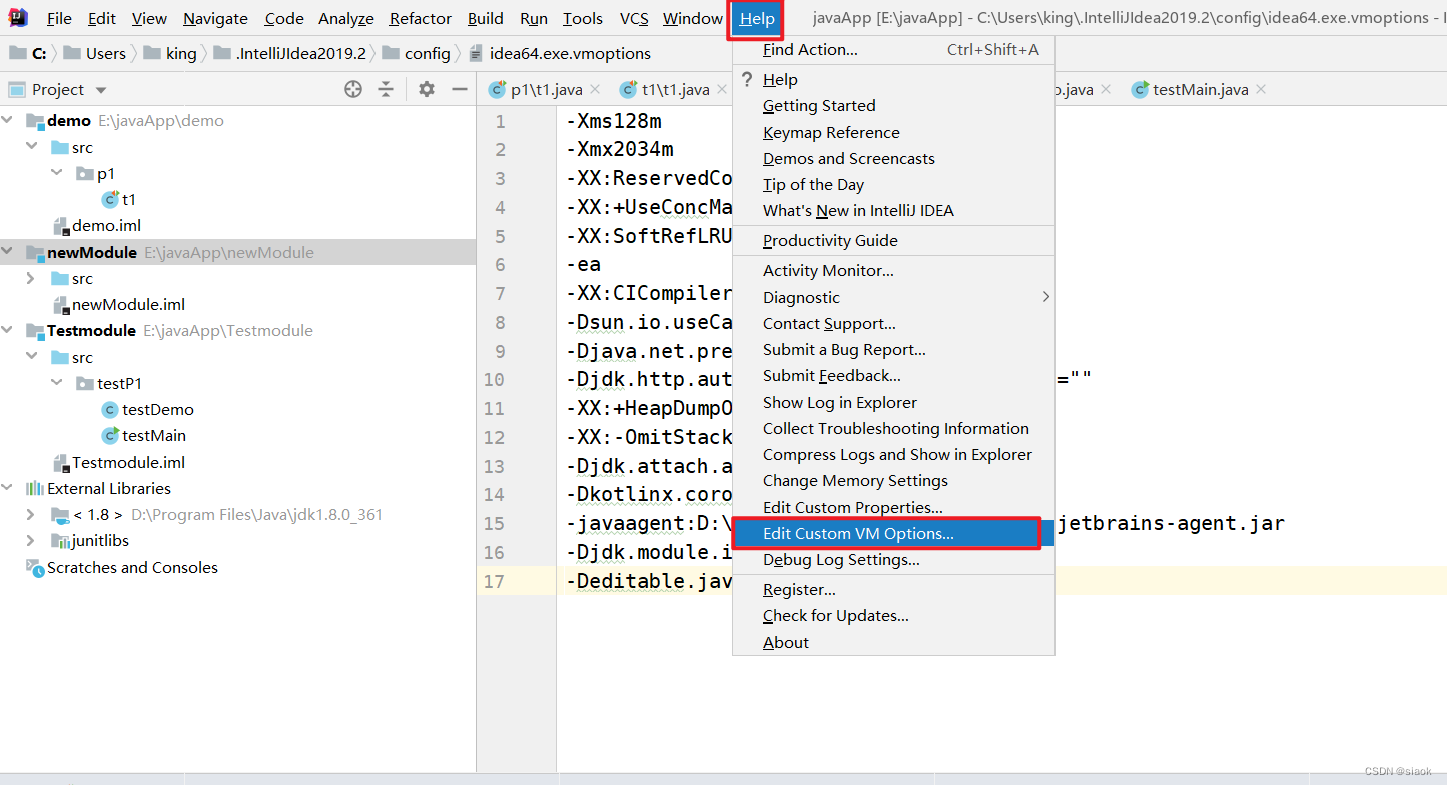Select Edit Custom VM Options menu entry
The image size is (1447, 785).
(894, 533)
